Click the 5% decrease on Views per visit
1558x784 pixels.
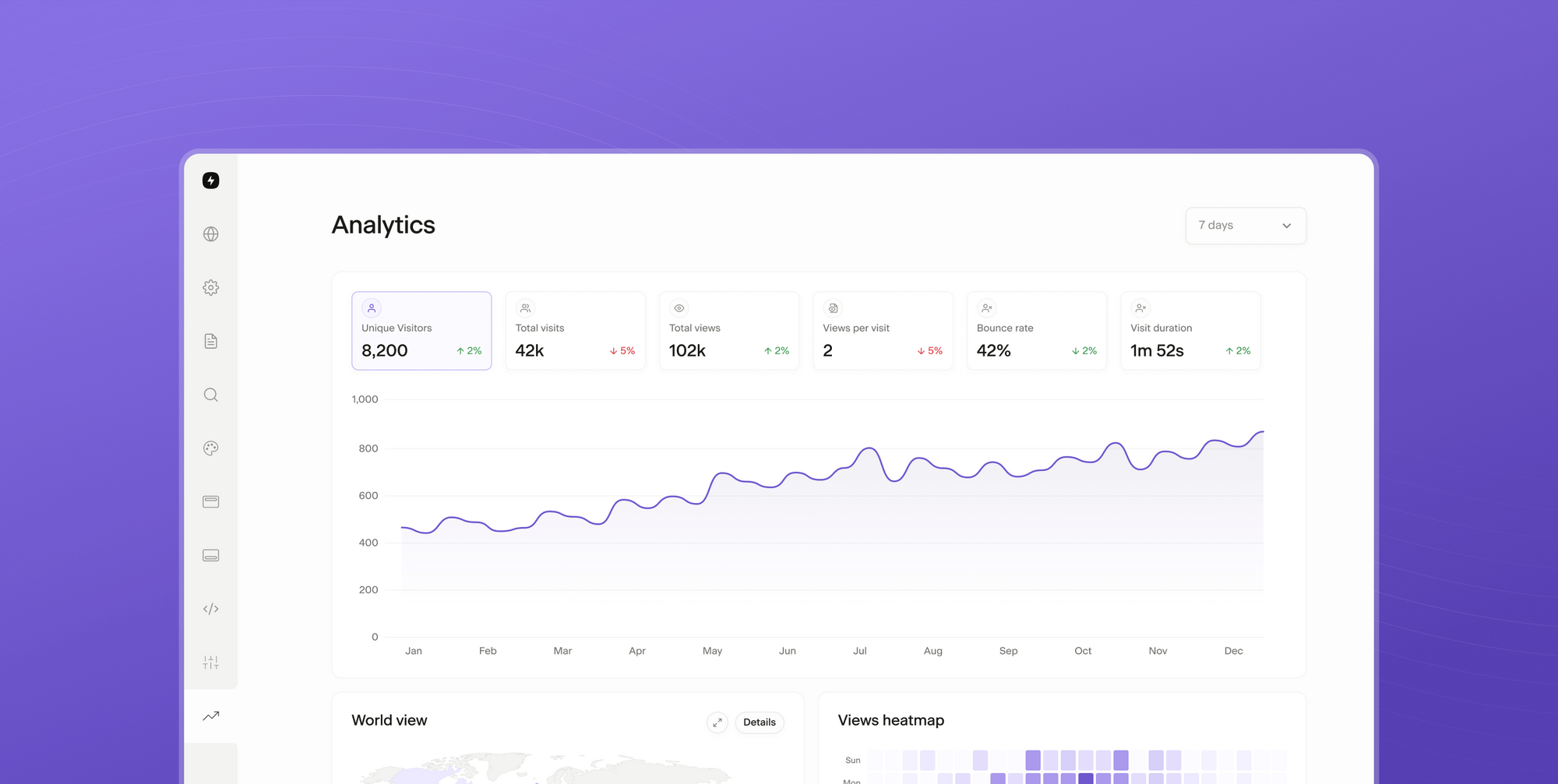pyautogui.click(x=930, y=351)
